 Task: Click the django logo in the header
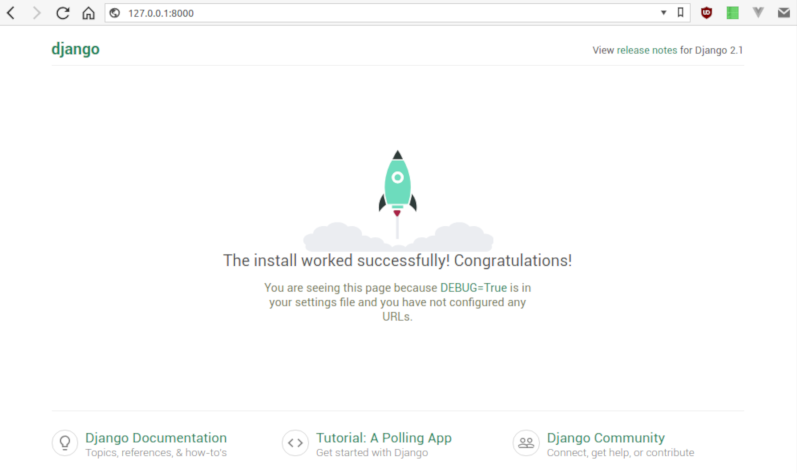point(75,49)
